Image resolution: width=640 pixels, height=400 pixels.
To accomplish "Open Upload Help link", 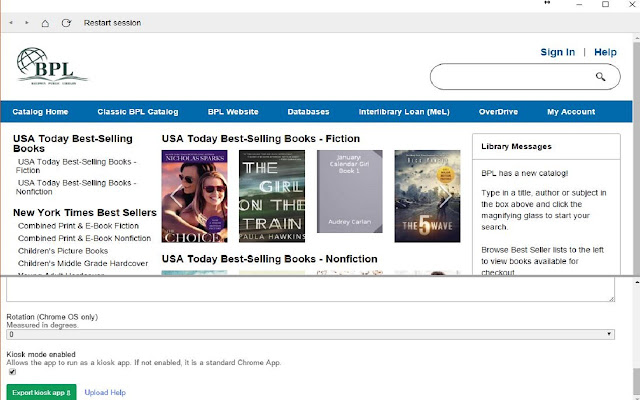I will point(105,393).
